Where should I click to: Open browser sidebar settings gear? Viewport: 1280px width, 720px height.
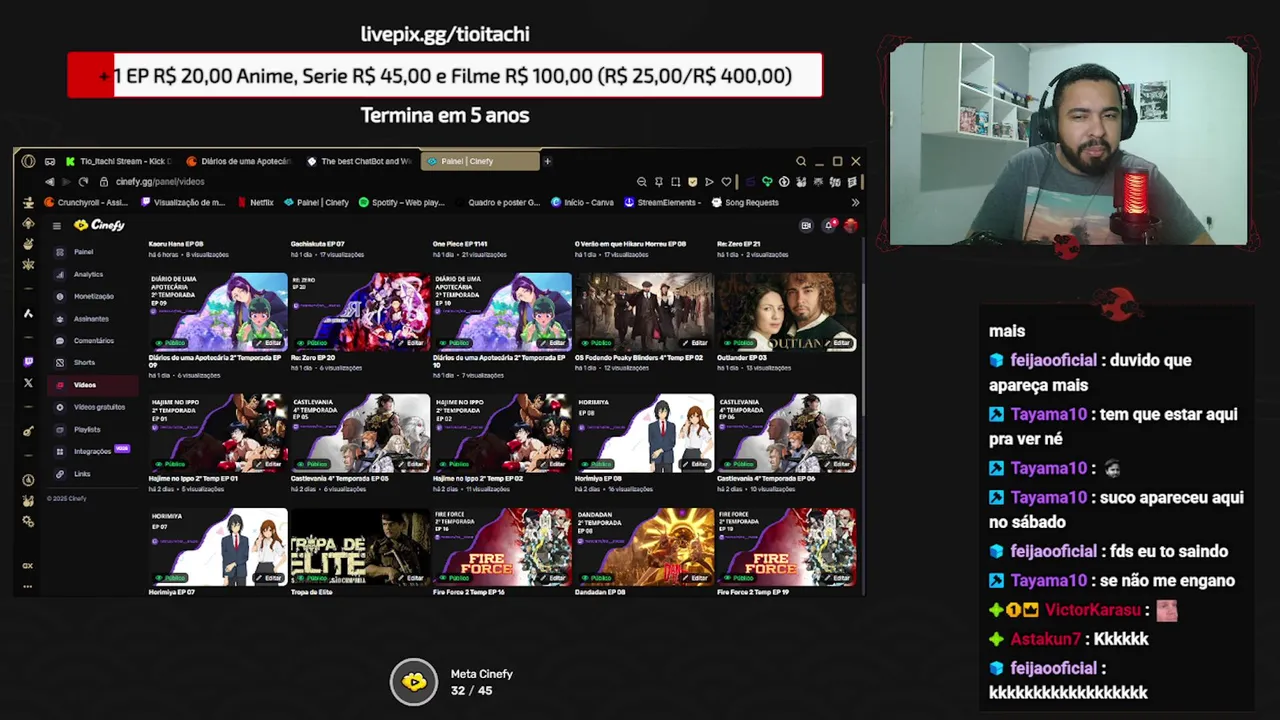(28, 522)
